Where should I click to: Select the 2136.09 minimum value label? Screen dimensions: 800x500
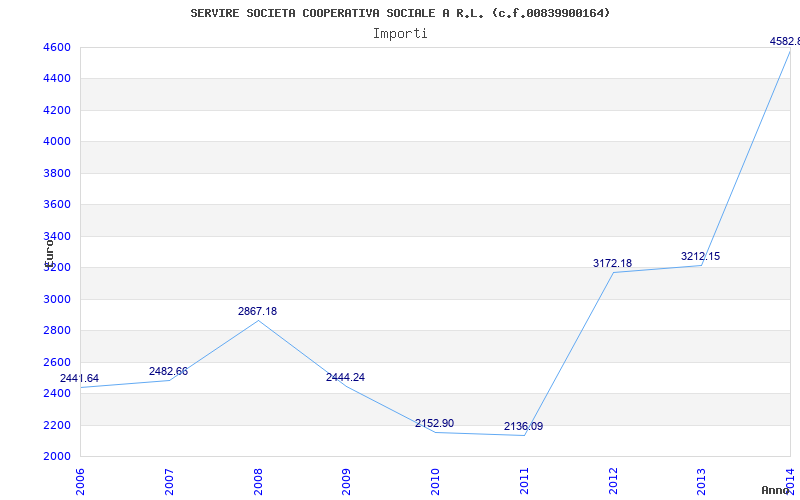[x=523, y=427]
